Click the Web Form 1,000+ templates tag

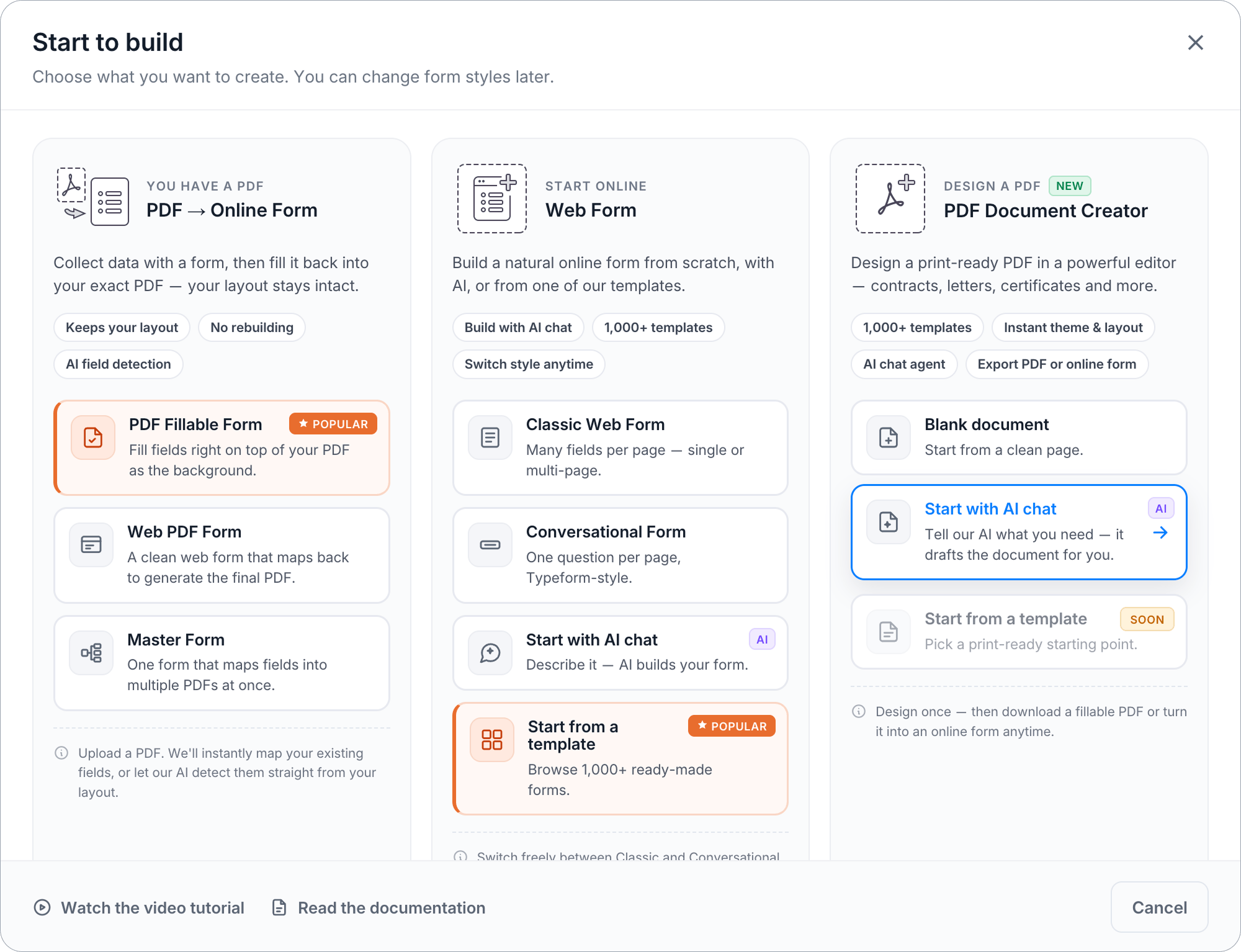click(658, 328)
